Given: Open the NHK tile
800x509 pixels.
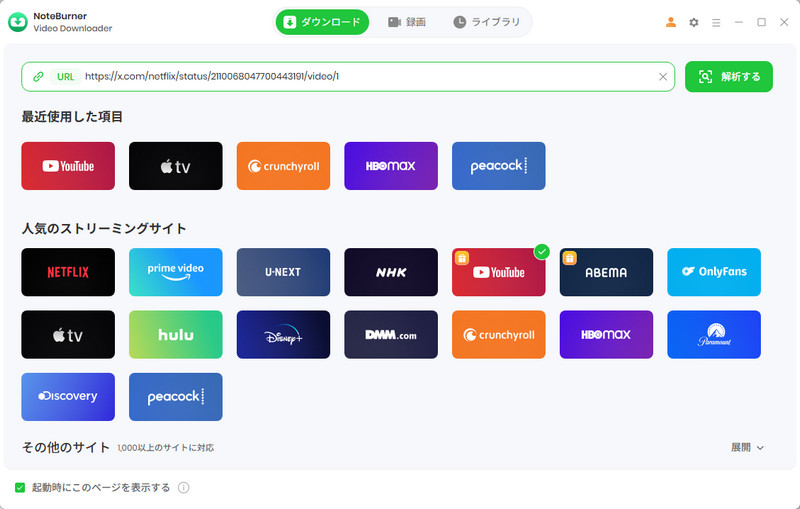Looking at the screenshot, I should 391,272.
